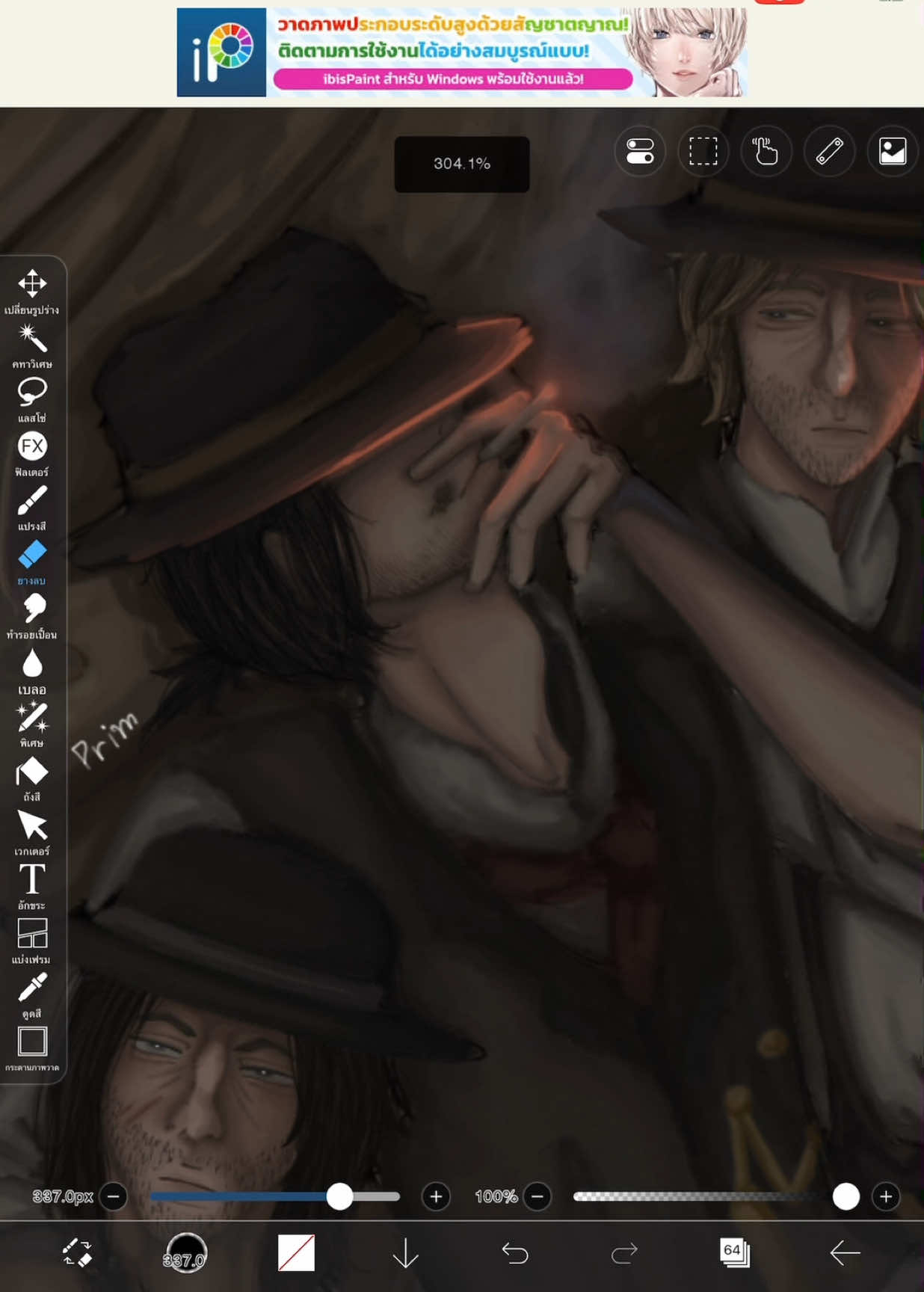924x1292 pixels.
Task: Open the reference material image icon
Action: (893, 151)
